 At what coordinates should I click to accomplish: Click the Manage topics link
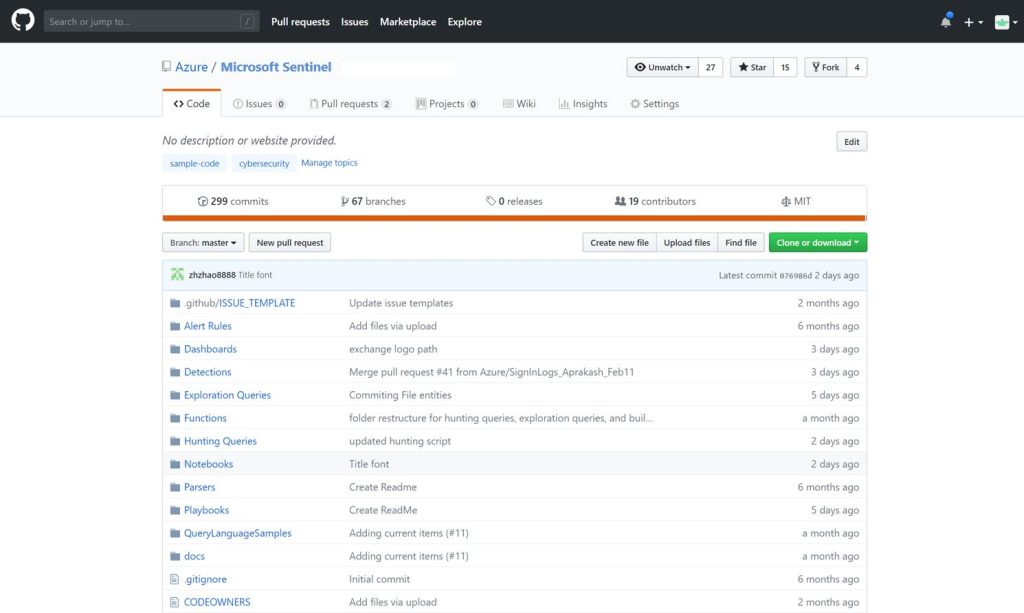pyautogui.click(x=329, y=163)
